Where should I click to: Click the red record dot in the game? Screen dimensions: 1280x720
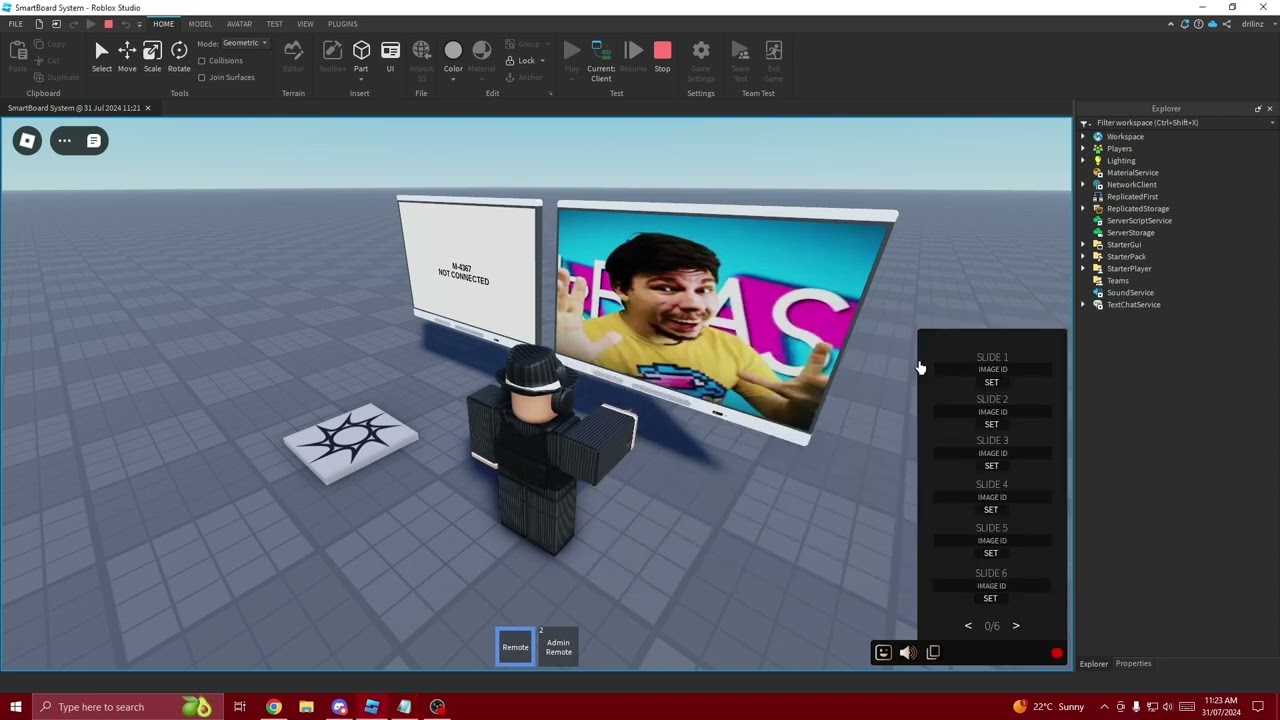tap(1056, 654)
